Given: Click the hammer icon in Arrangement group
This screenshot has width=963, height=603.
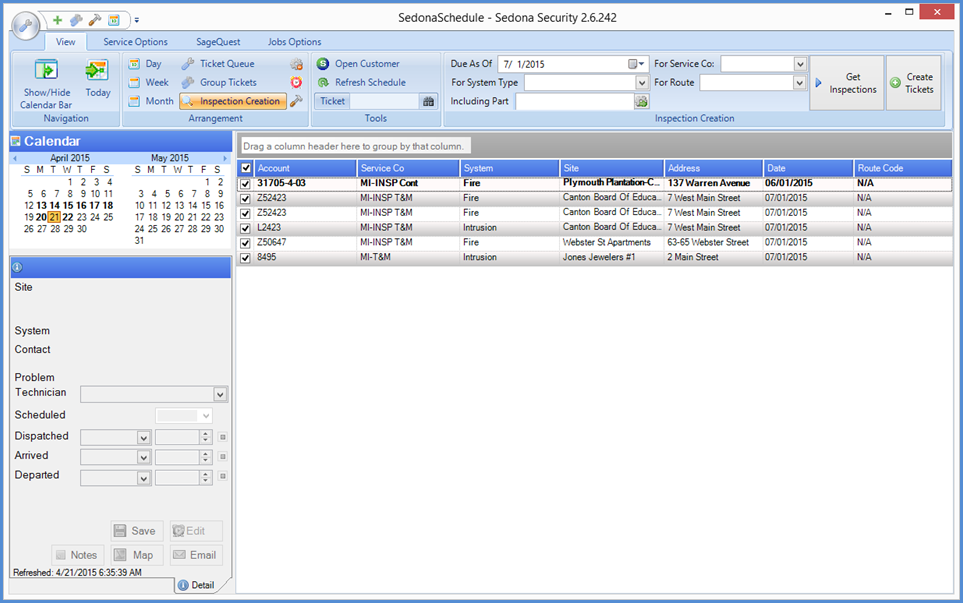Looking at the screenshot, I should [x=297, y=101].
